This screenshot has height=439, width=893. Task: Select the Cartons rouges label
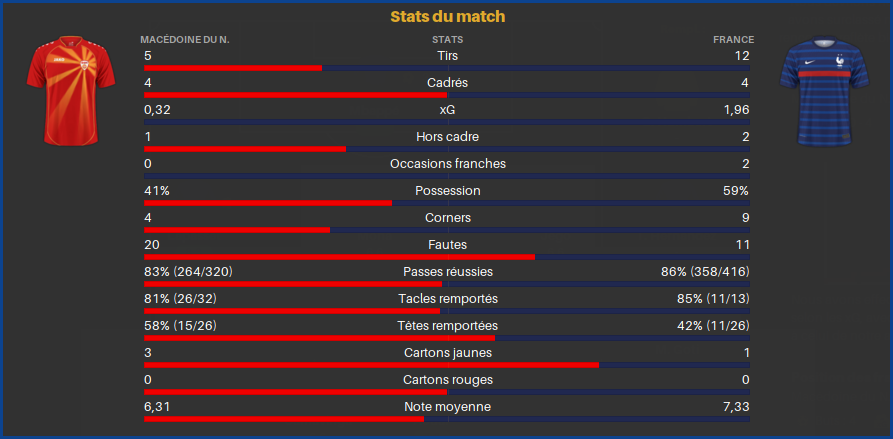(448, 380)
